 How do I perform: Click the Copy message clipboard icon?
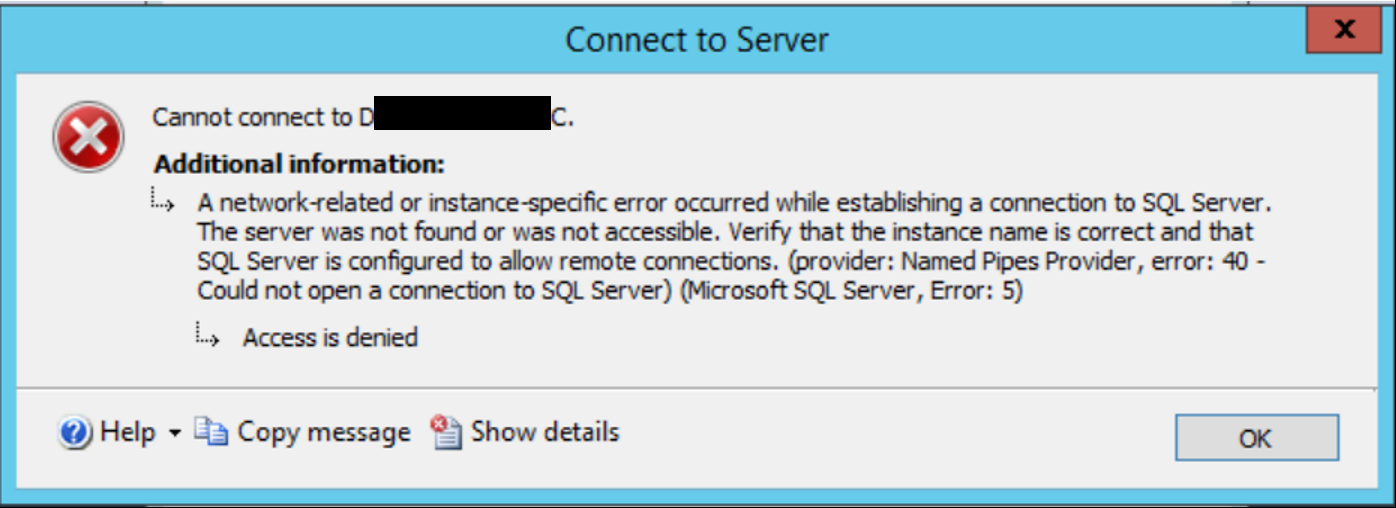211,432
